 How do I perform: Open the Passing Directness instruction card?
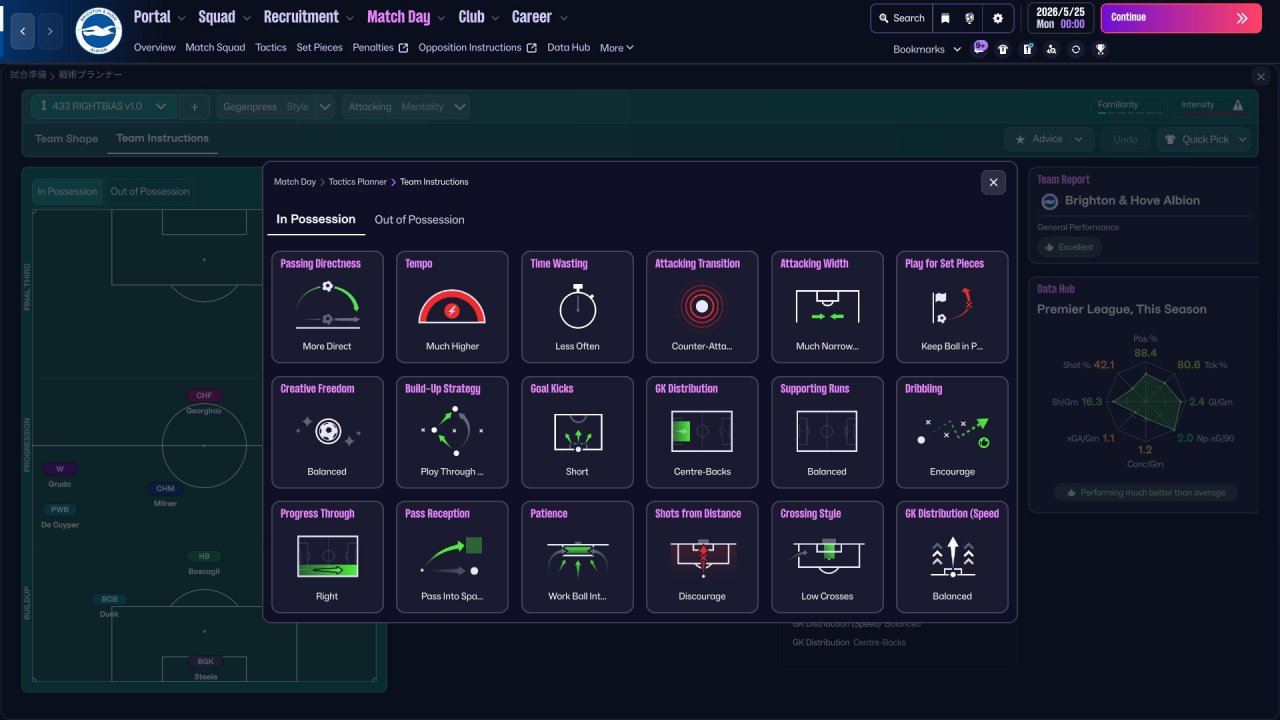327,307
